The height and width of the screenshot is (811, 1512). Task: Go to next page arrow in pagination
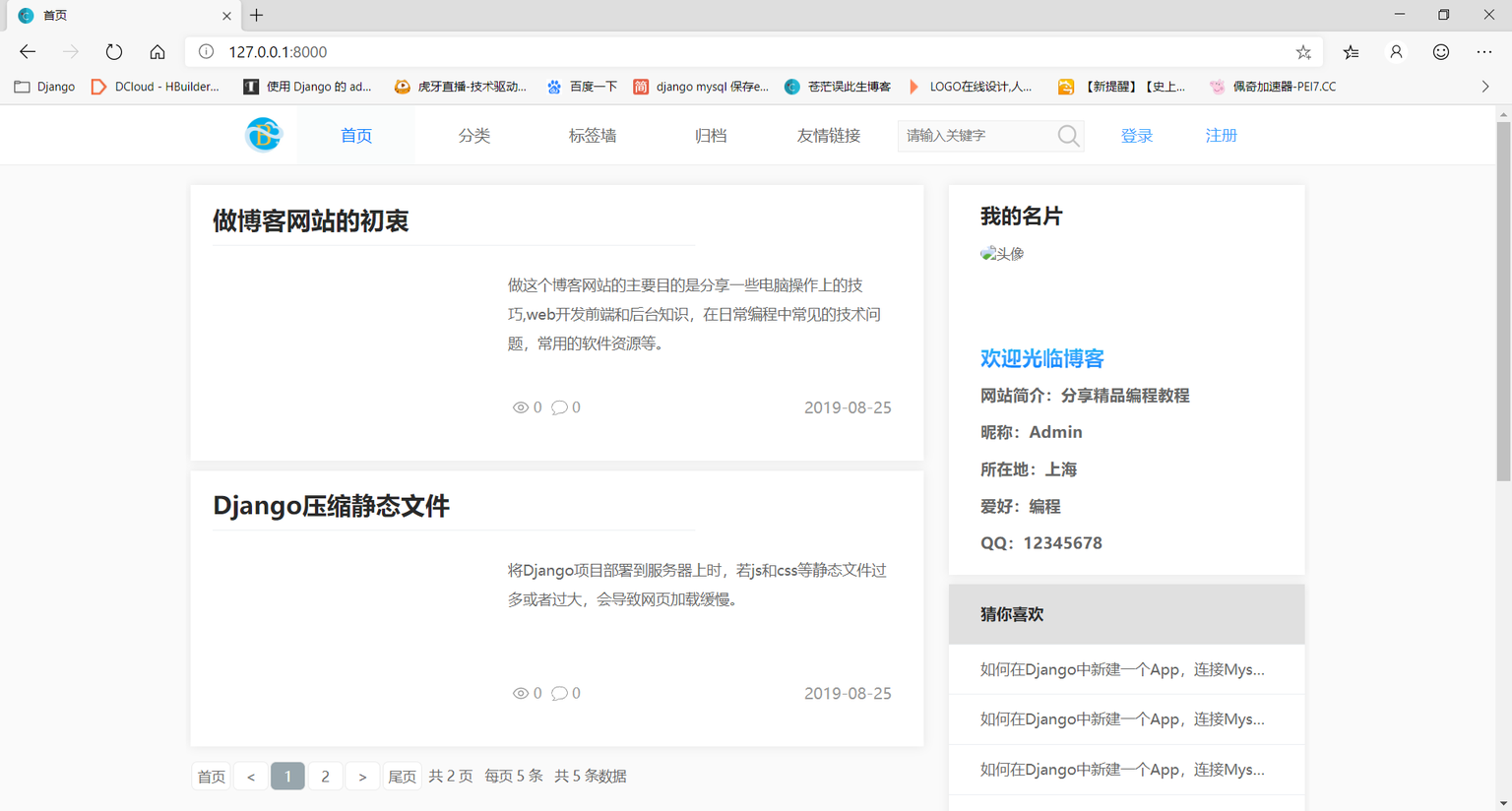point(362,777)
